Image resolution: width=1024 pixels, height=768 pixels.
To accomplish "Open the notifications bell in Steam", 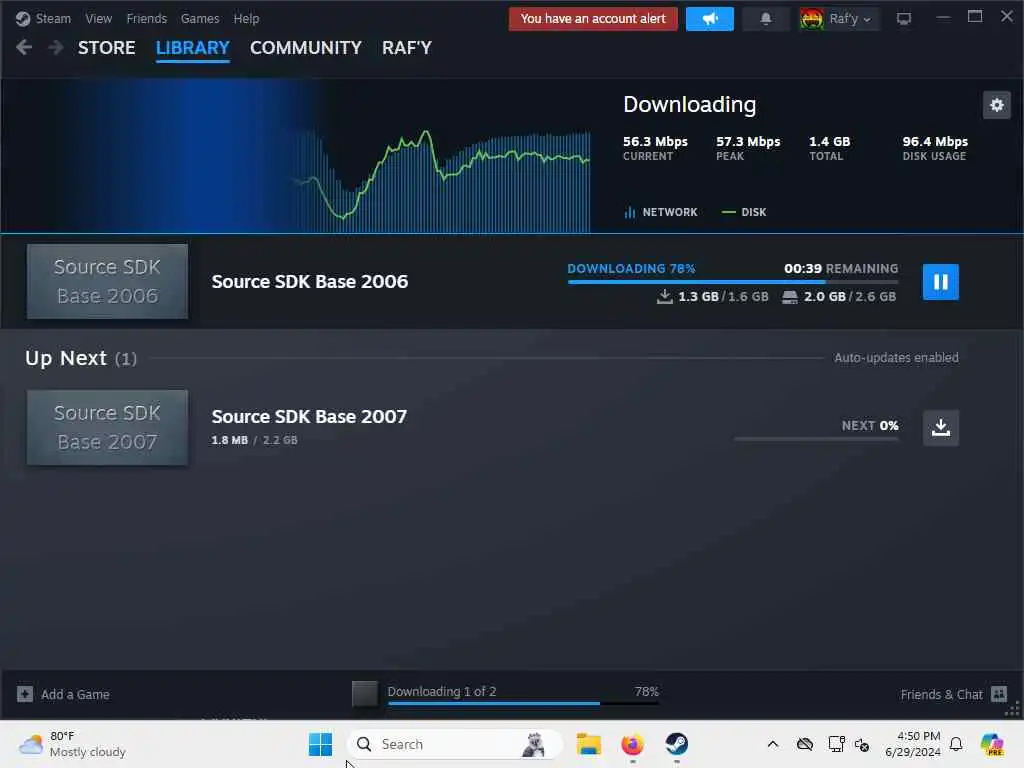I will (x=765, y=19).
